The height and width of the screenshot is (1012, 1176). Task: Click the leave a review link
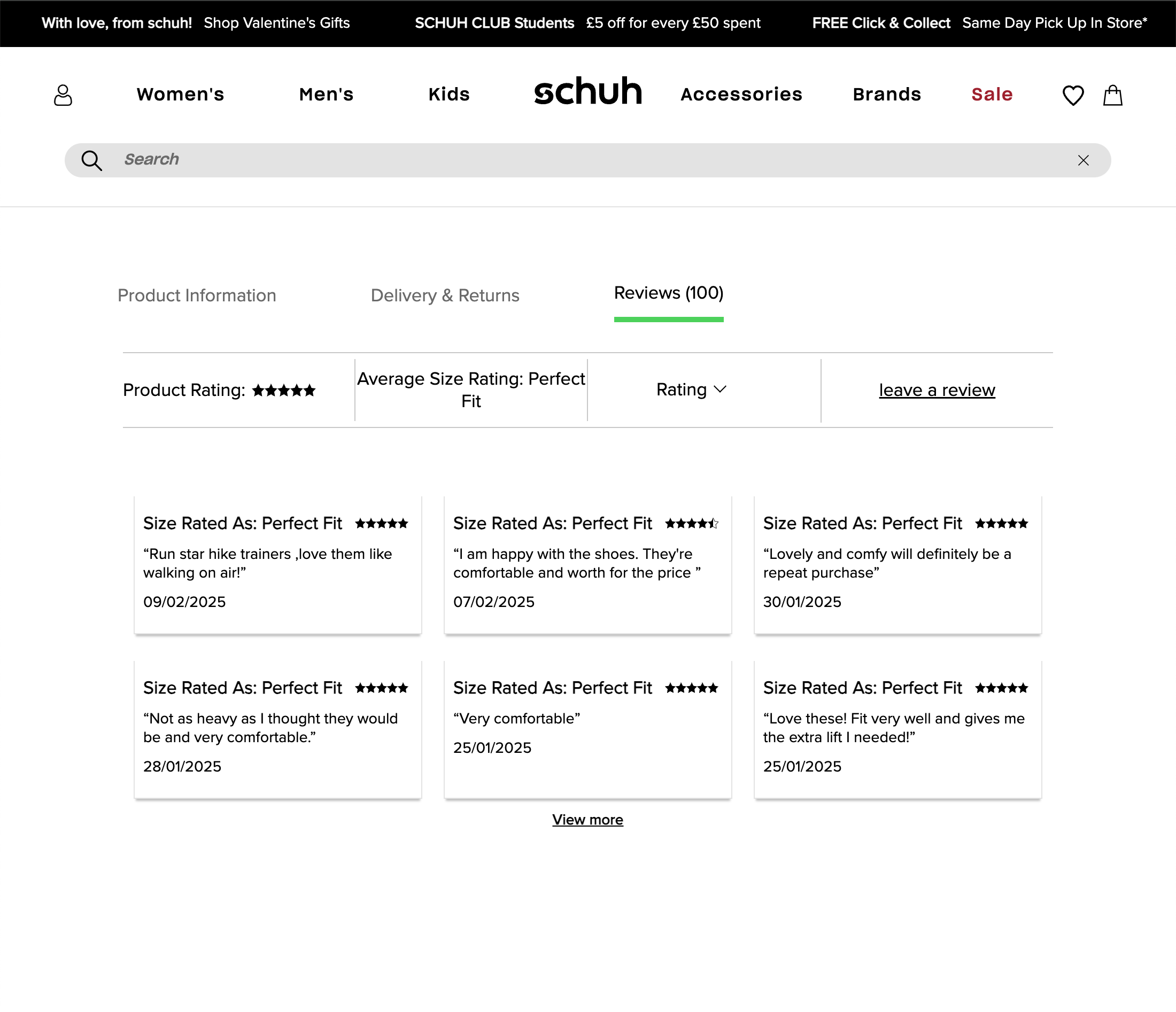937,390
